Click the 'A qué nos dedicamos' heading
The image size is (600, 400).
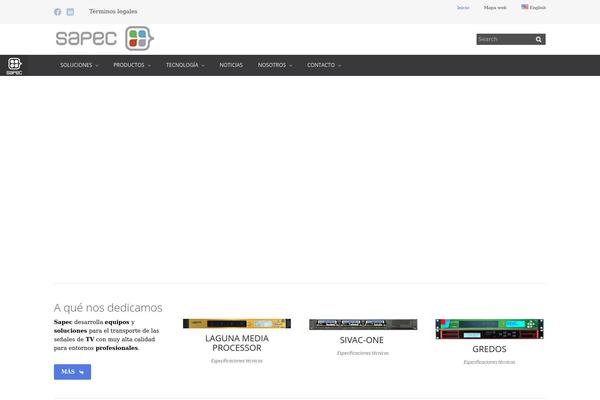(x=108, y=308)
